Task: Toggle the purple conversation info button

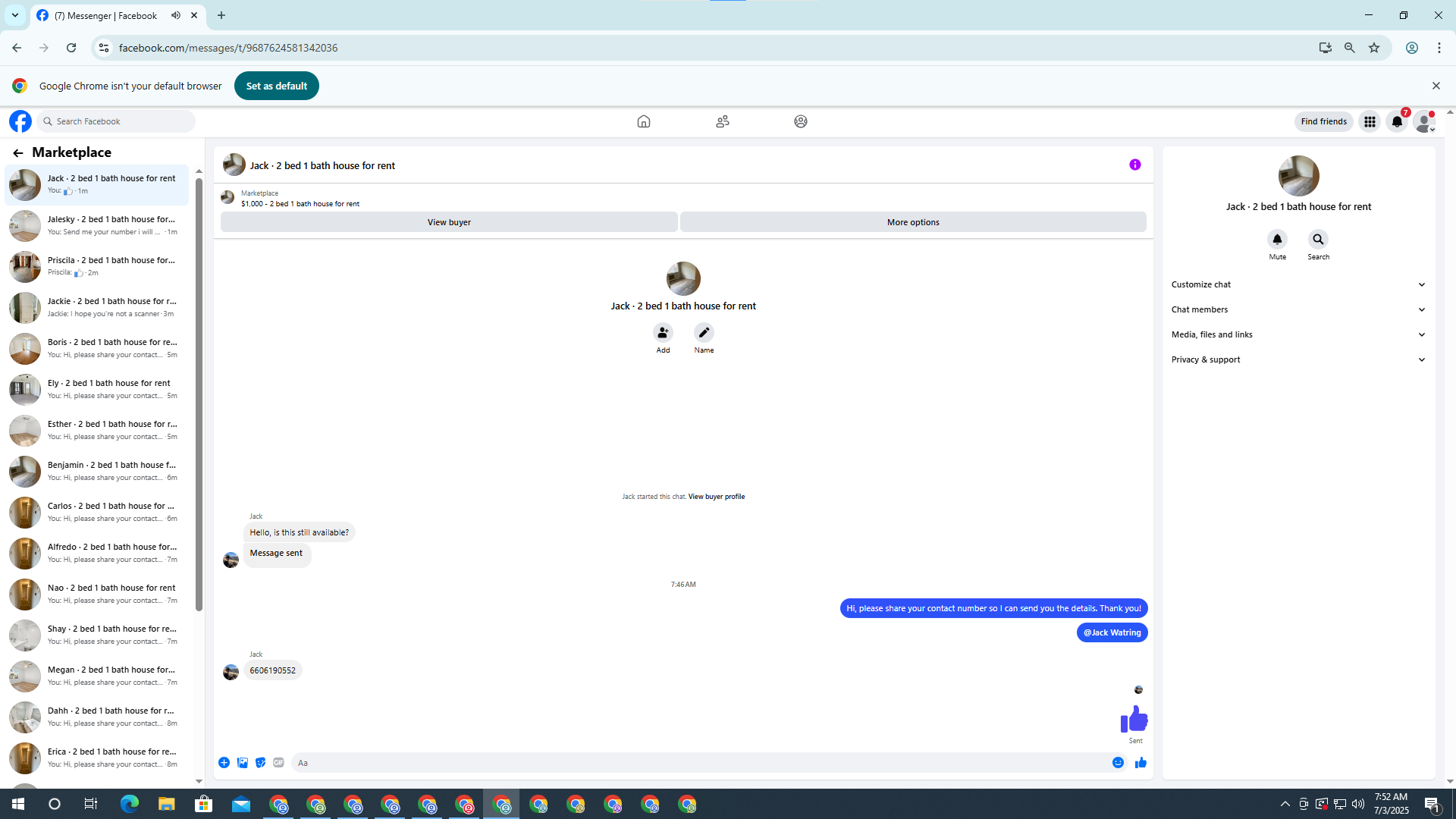Action: click(1134, 165)
